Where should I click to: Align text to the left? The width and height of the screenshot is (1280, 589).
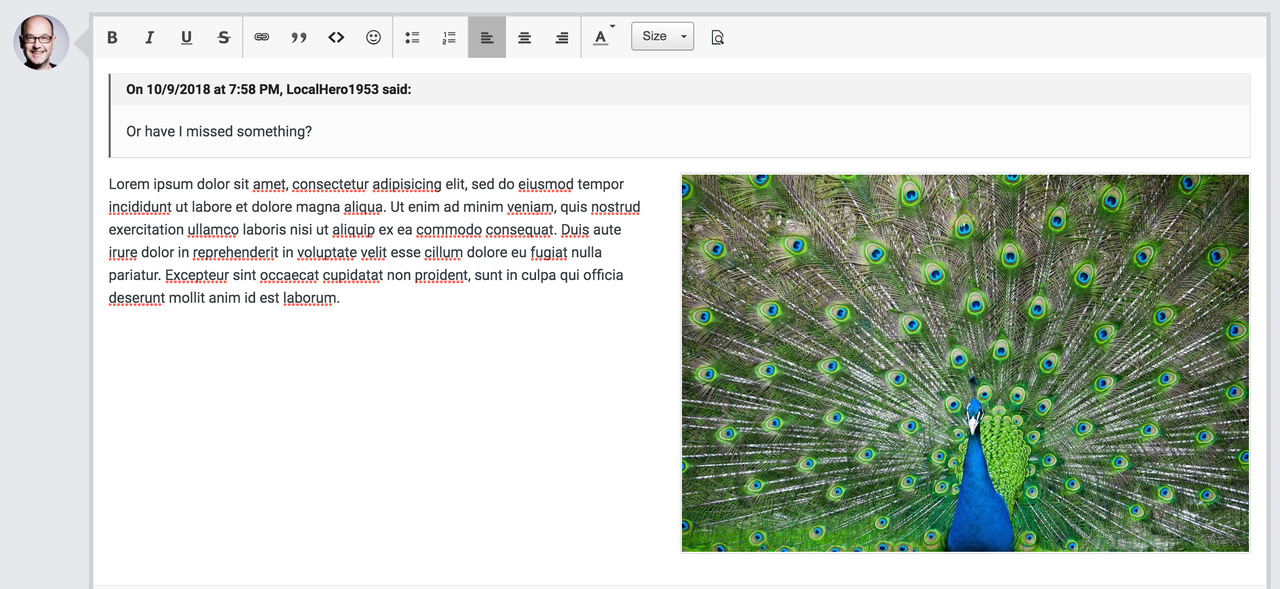tap(487, 37)
